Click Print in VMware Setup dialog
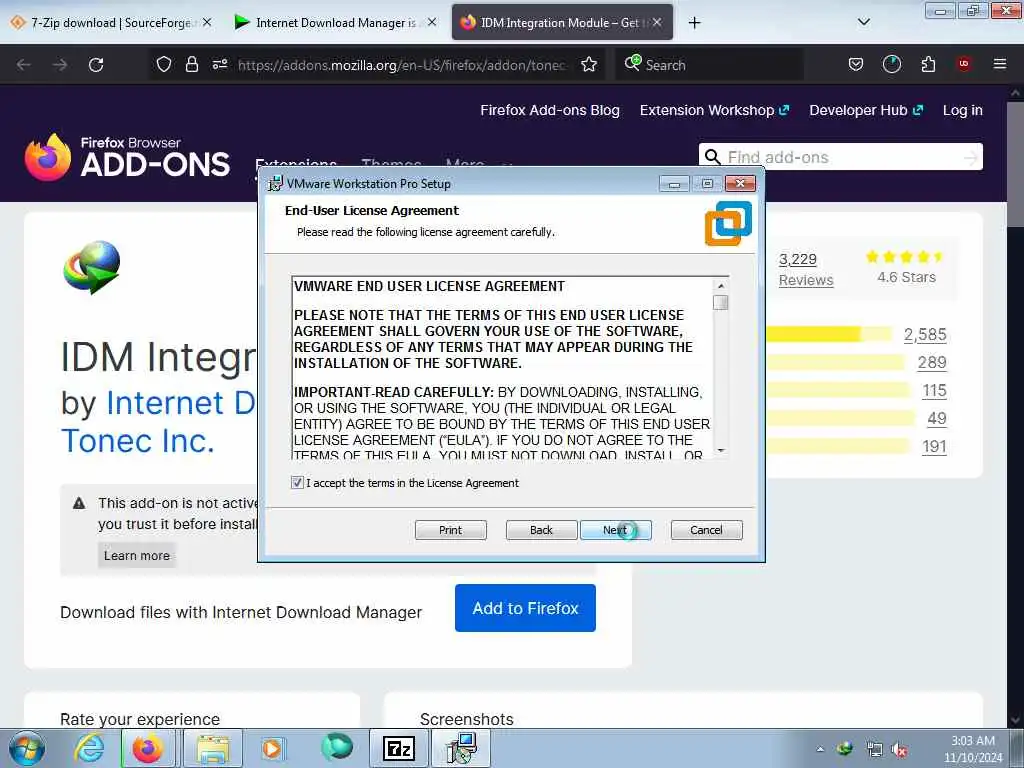 [451, 530]
